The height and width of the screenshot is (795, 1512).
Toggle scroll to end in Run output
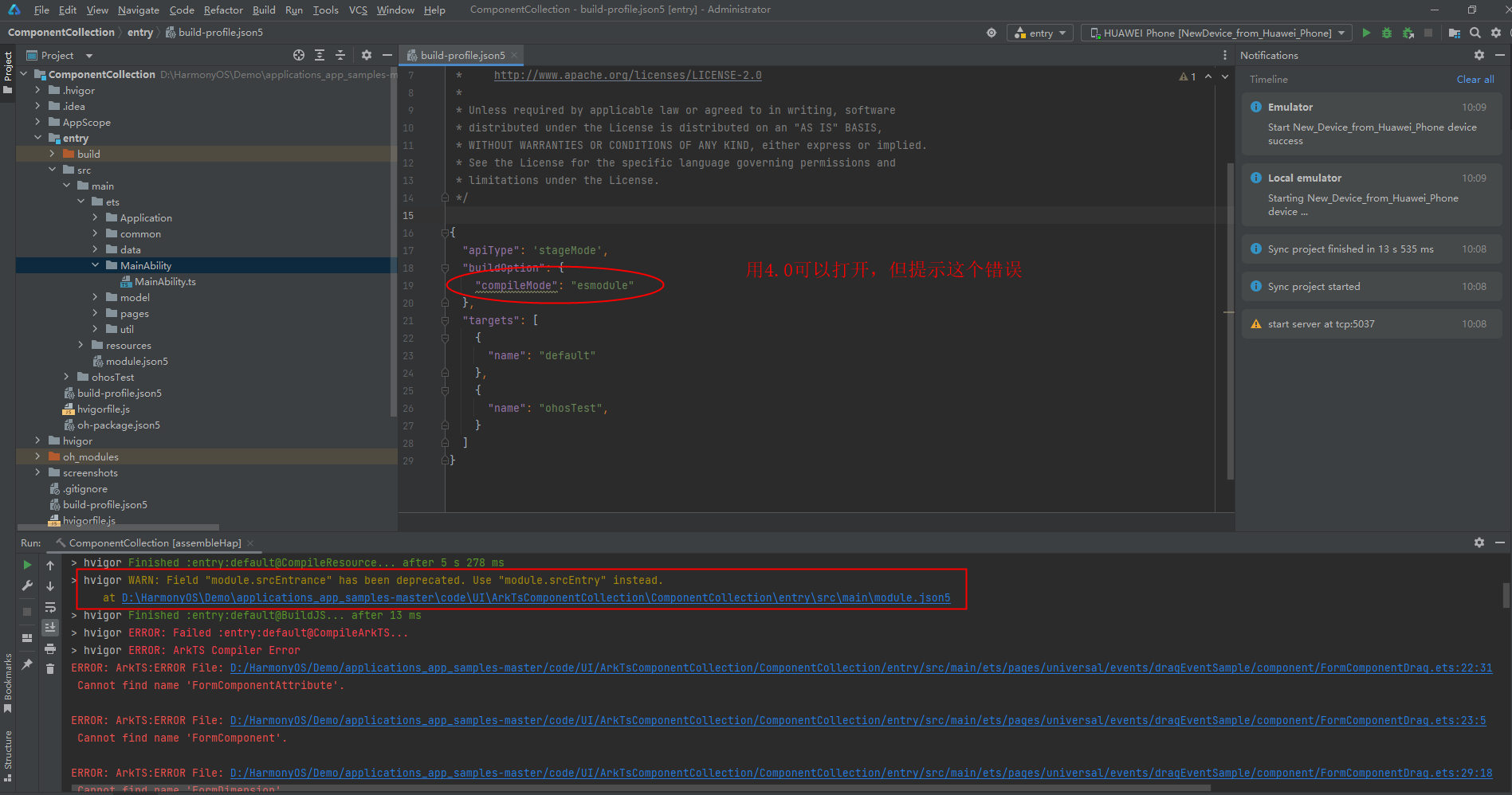(x=50, y=628)
